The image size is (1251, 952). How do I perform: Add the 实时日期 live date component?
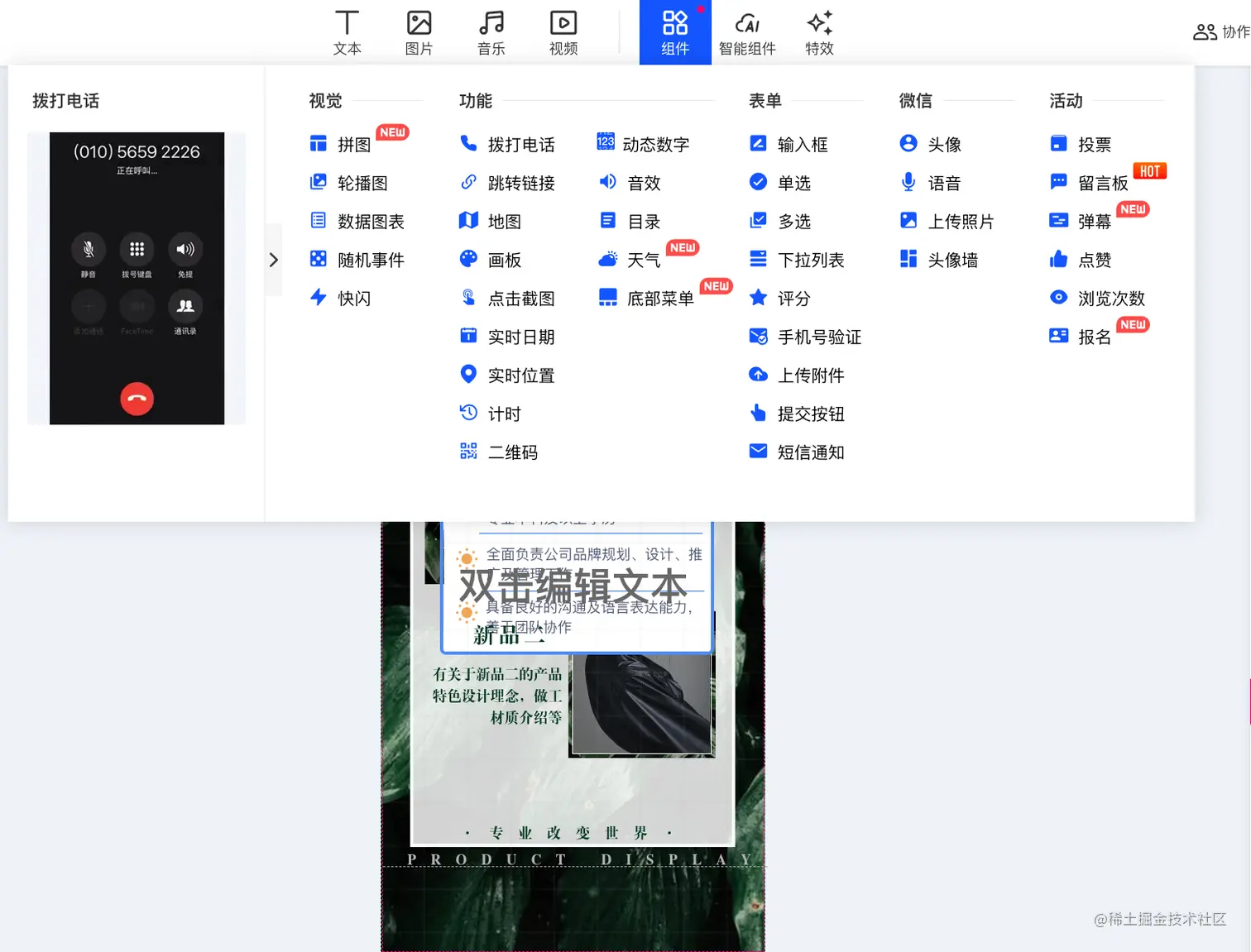506,337
